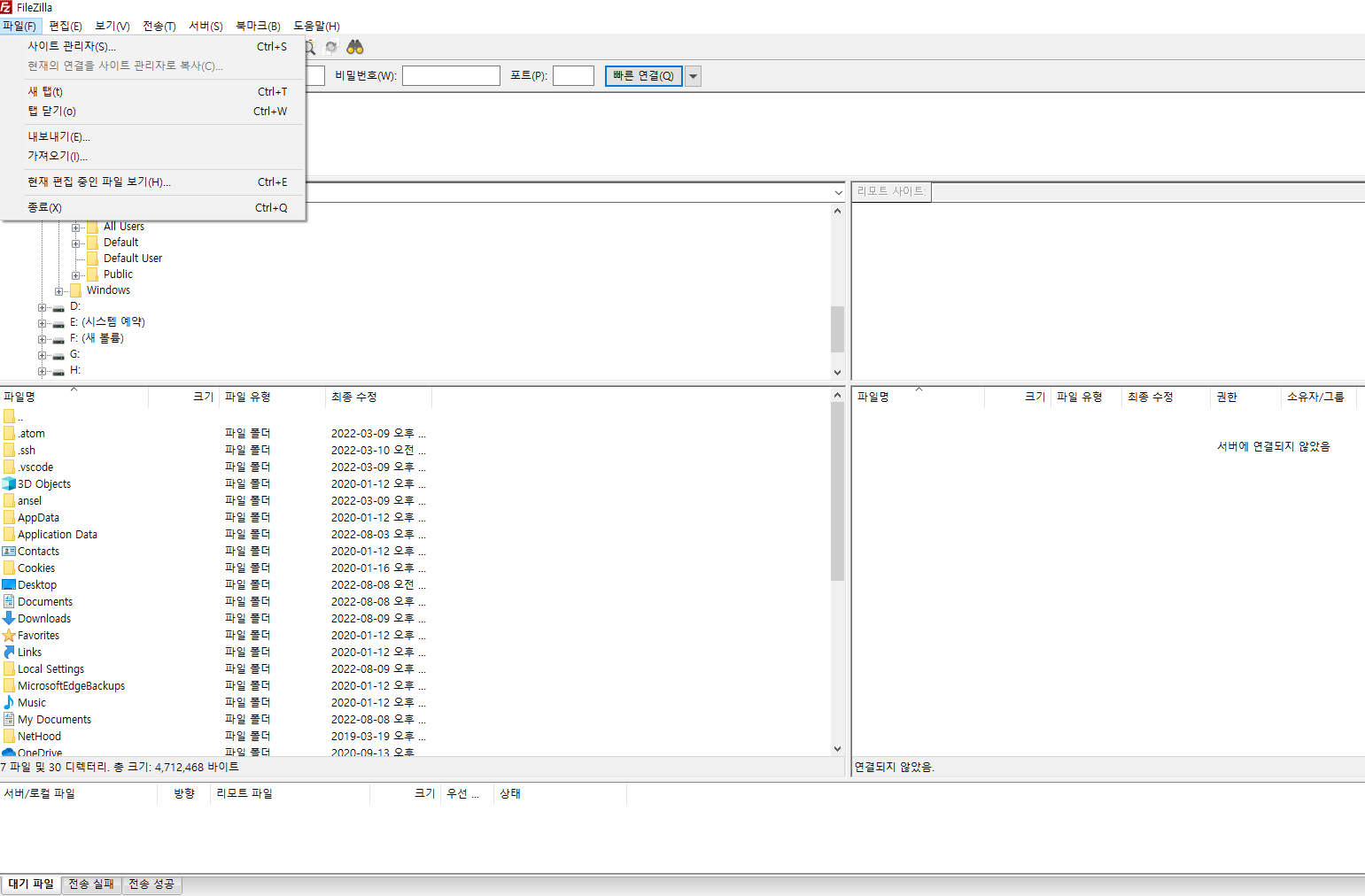Click the Downloads arrow icon
Image resolution: width=1365 pixels, height=896 pixels.
click(x=9, y=618)
